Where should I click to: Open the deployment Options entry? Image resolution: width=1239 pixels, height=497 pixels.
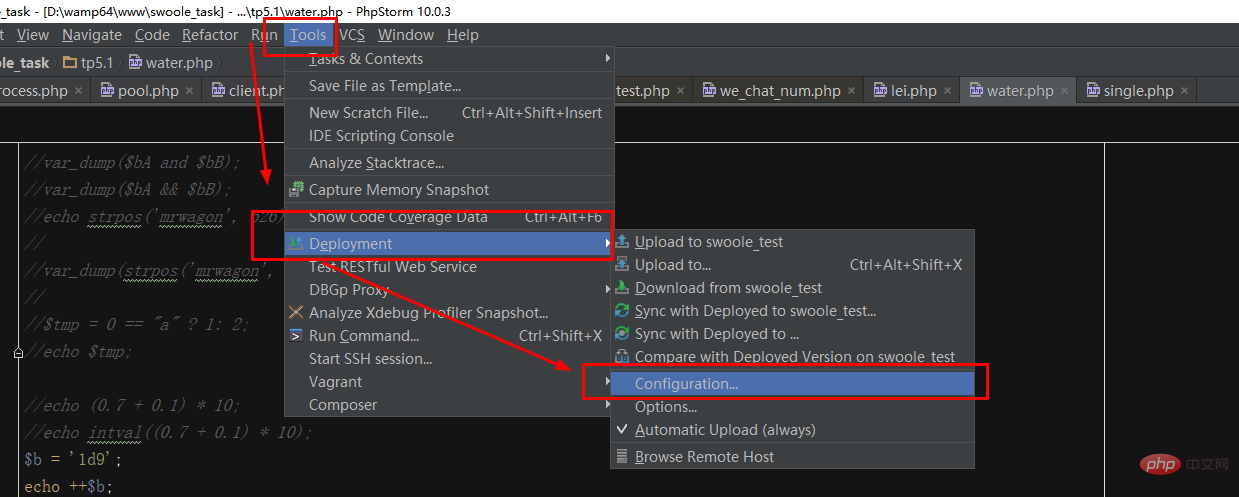[792, 407]
